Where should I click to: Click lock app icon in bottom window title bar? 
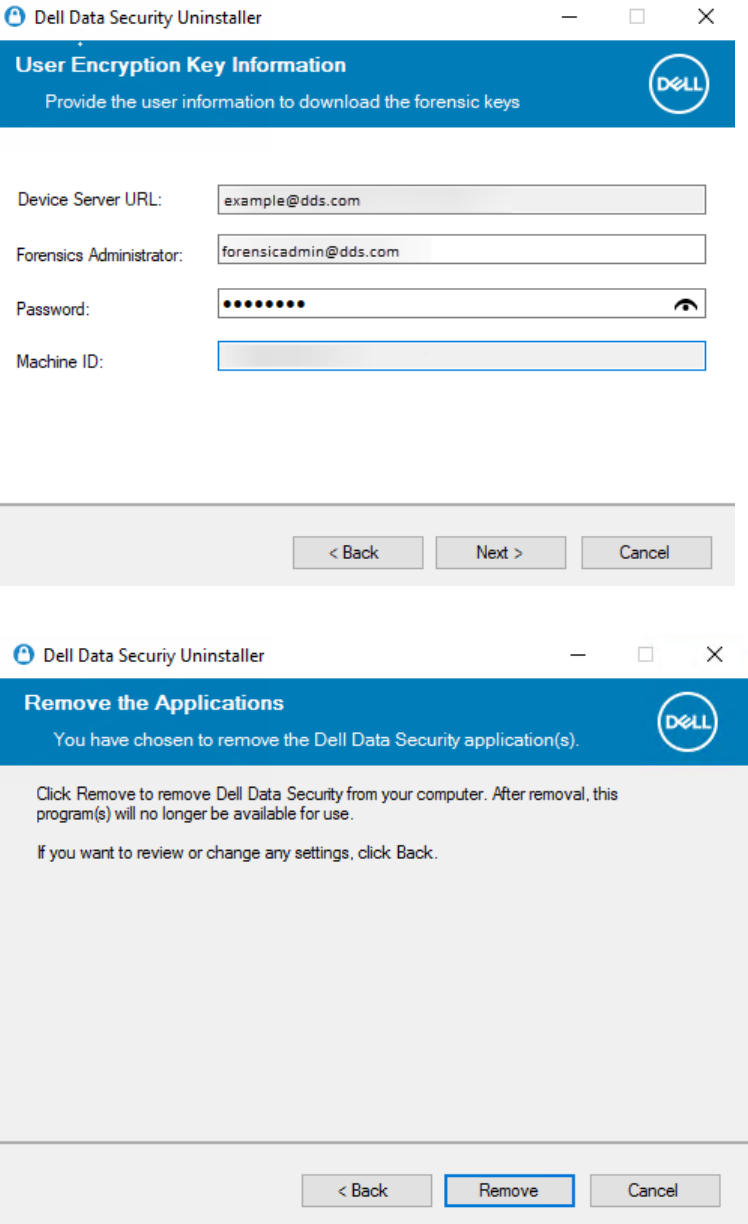click(x=24, y=655)
